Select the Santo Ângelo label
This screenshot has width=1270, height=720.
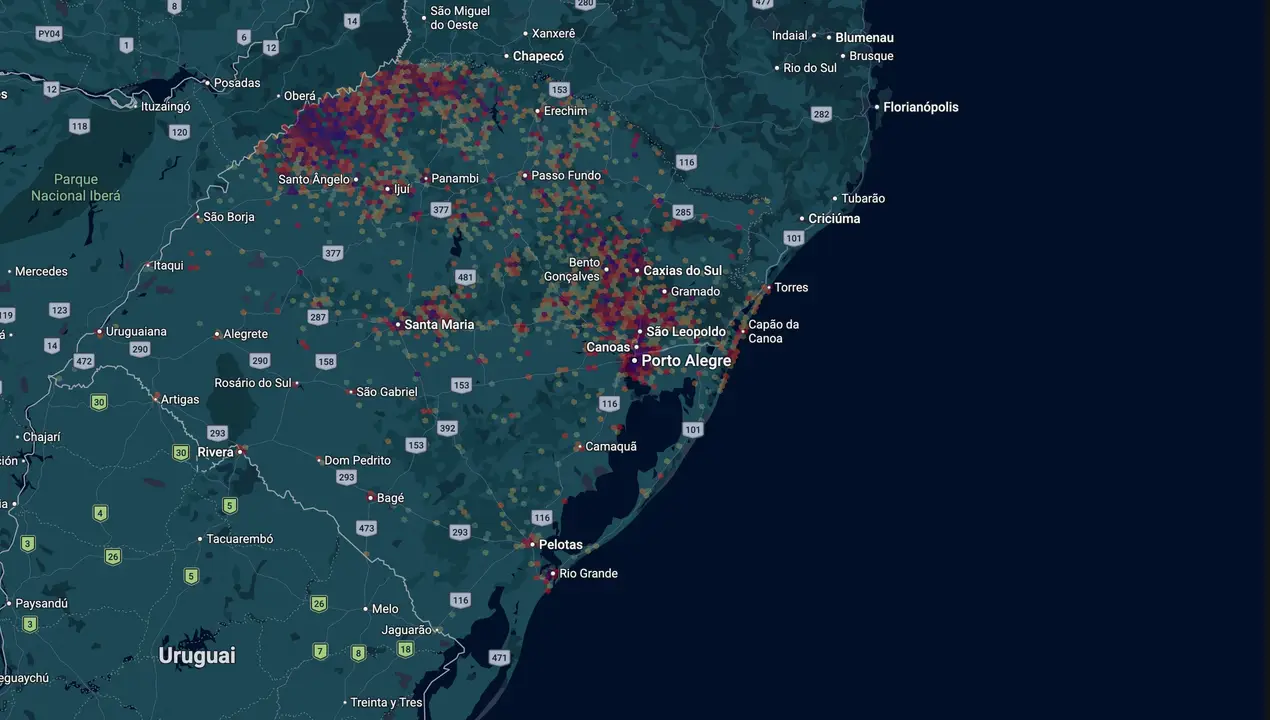click(x=314, y=180)
